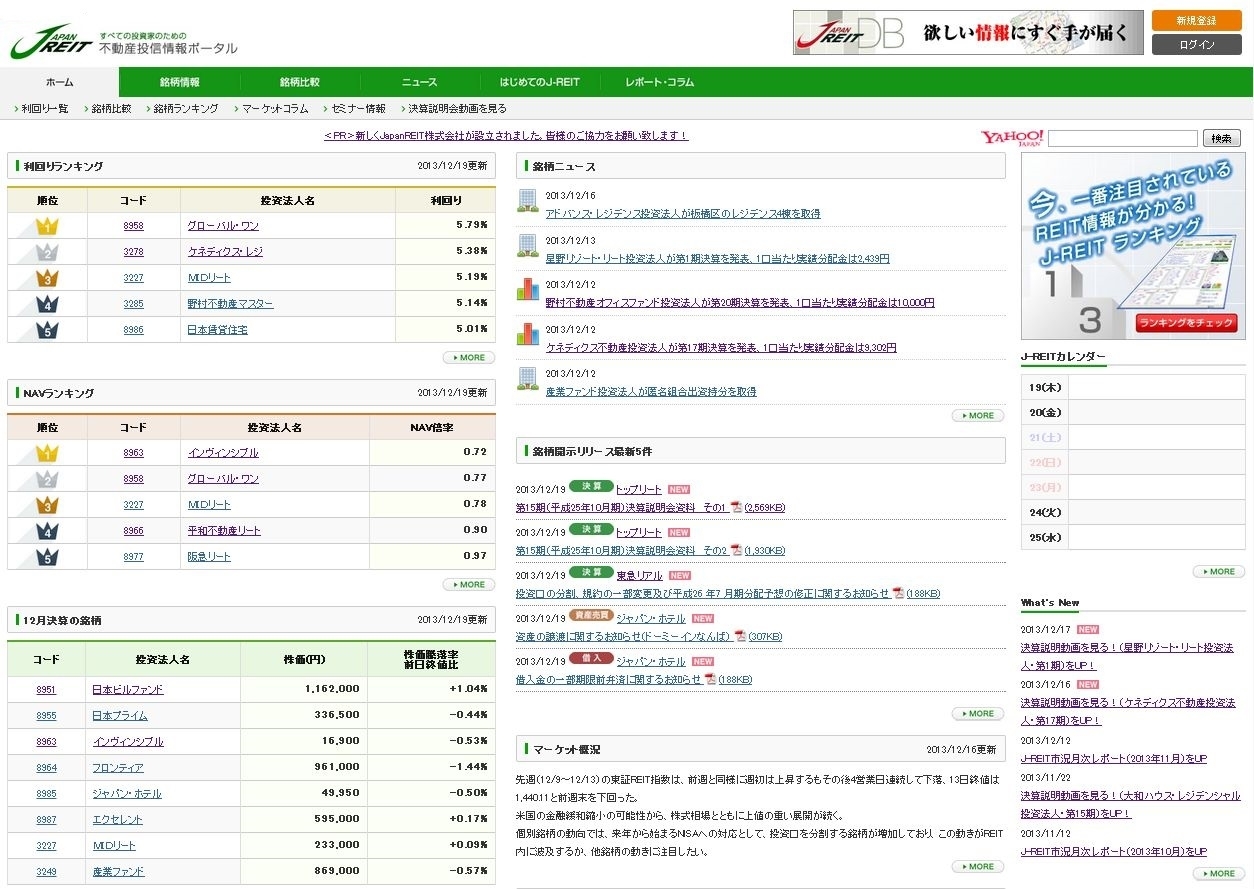Viewport: 1254px width, 889px height.
Task: Click MORE under the マーケット概況 text
Action: pos(978,866)
